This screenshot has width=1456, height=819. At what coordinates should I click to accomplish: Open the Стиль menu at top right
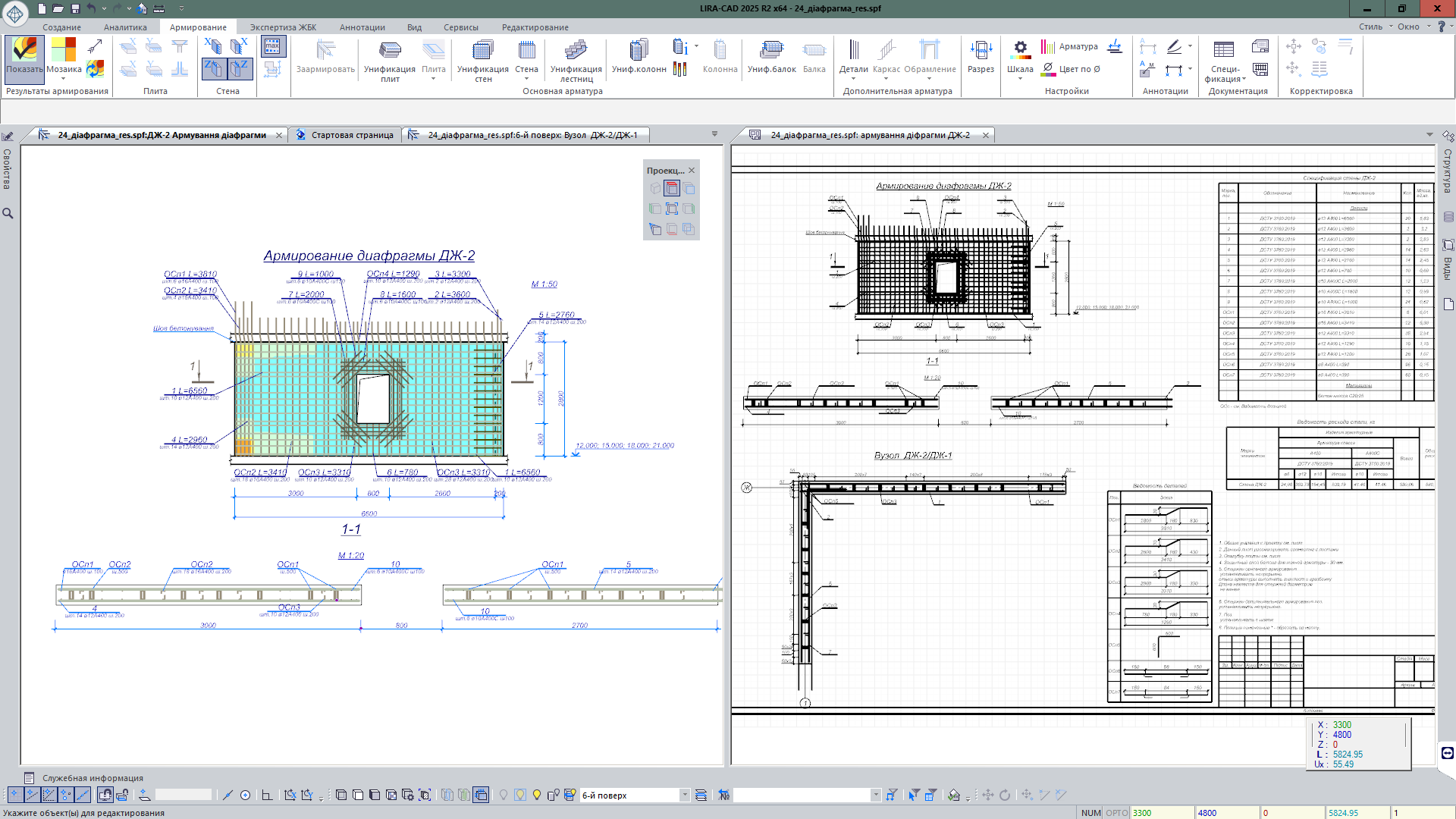coord(1370,27)
